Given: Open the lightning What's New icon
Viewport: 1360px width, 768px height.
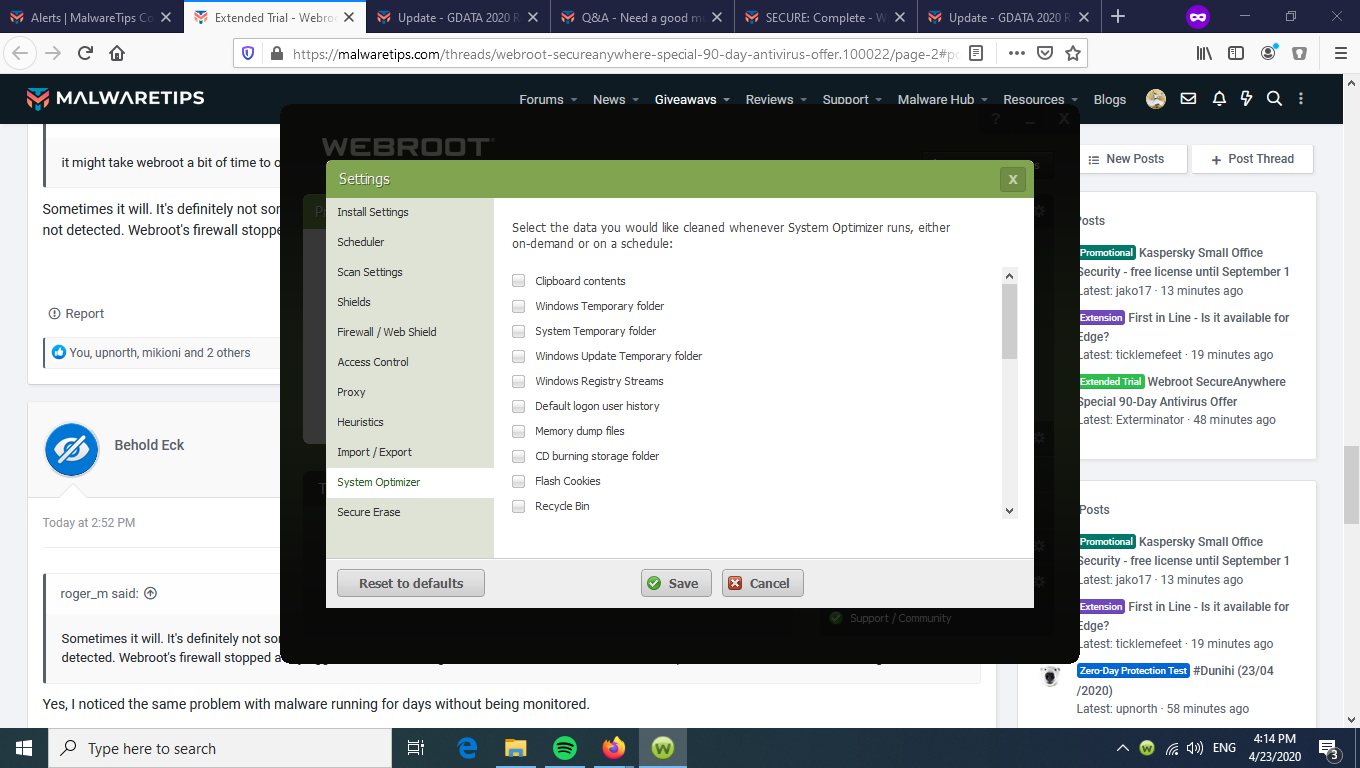Looking at the screenshot, I should click(1246, 99).
